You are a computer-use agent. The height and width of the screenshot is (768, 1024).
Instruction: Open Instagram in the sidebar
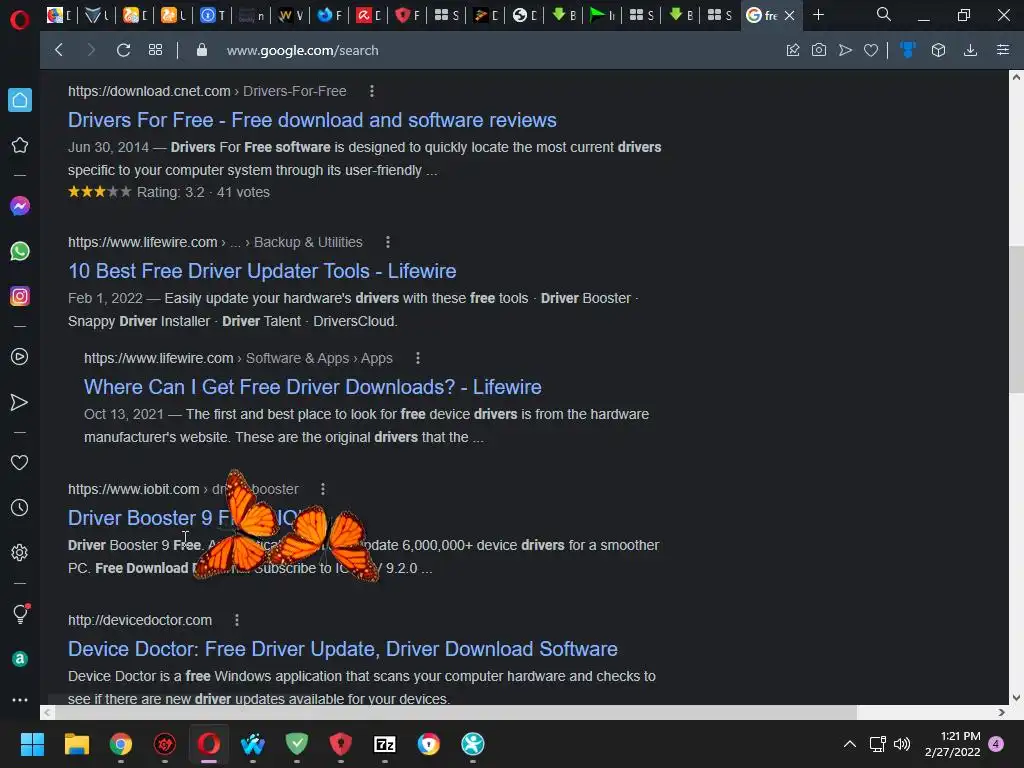pyautogui.click(x=20, y=296)
